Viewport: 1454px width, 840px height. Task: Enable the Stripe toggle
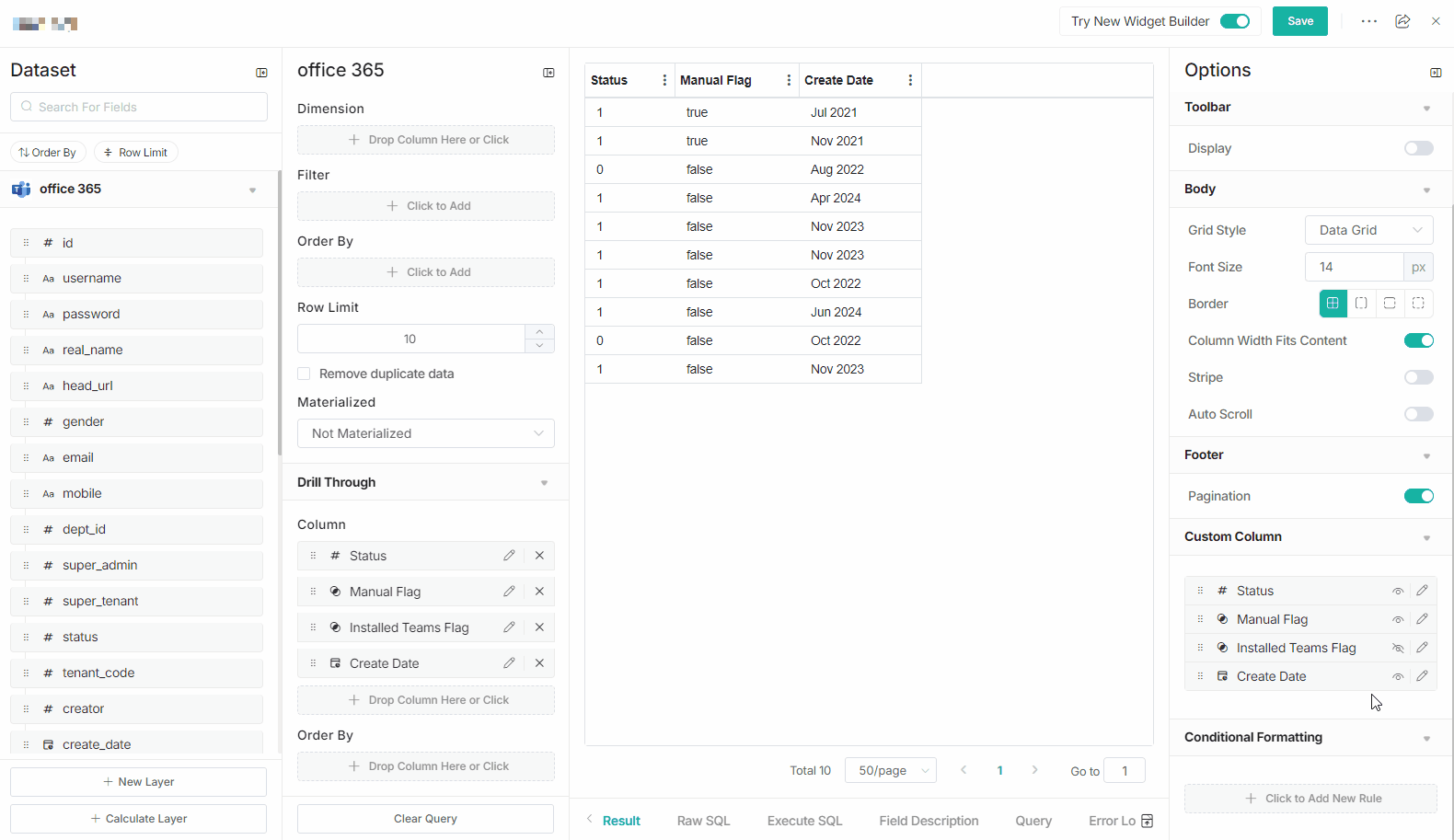[x=1418, y=377]
